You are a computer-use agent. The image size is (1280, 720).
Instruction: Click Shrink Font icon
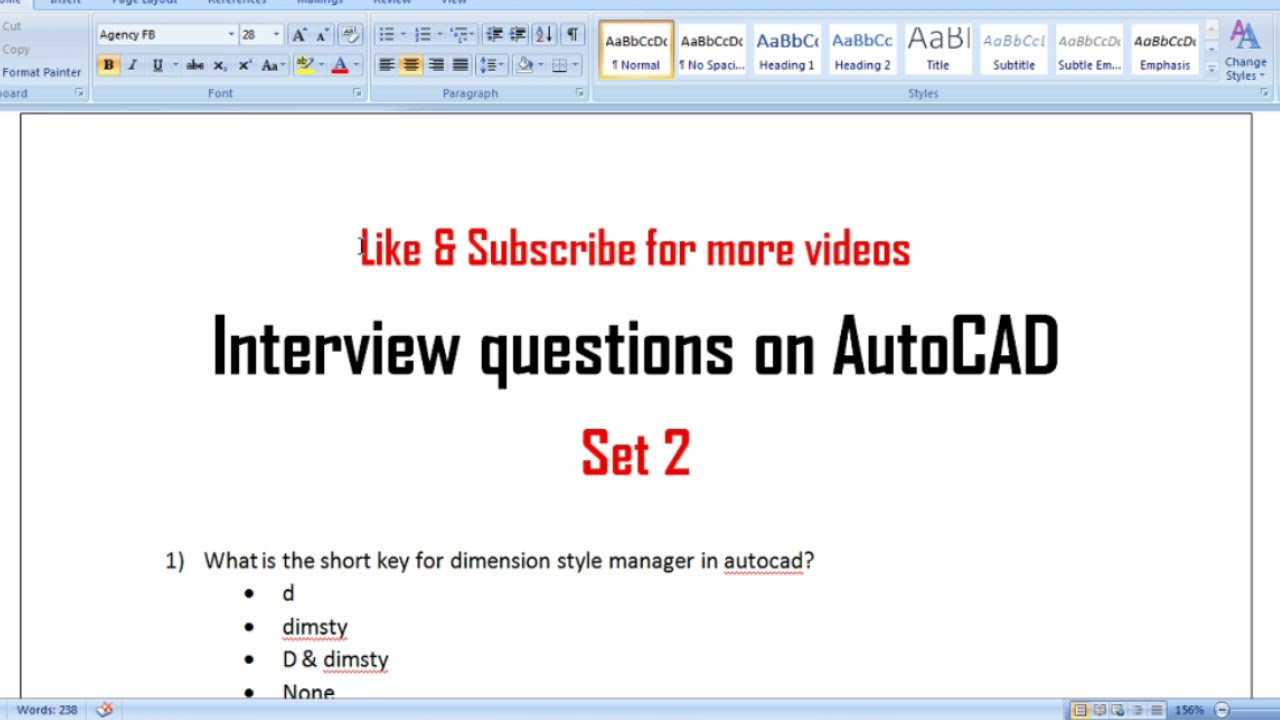pos(322,35)
